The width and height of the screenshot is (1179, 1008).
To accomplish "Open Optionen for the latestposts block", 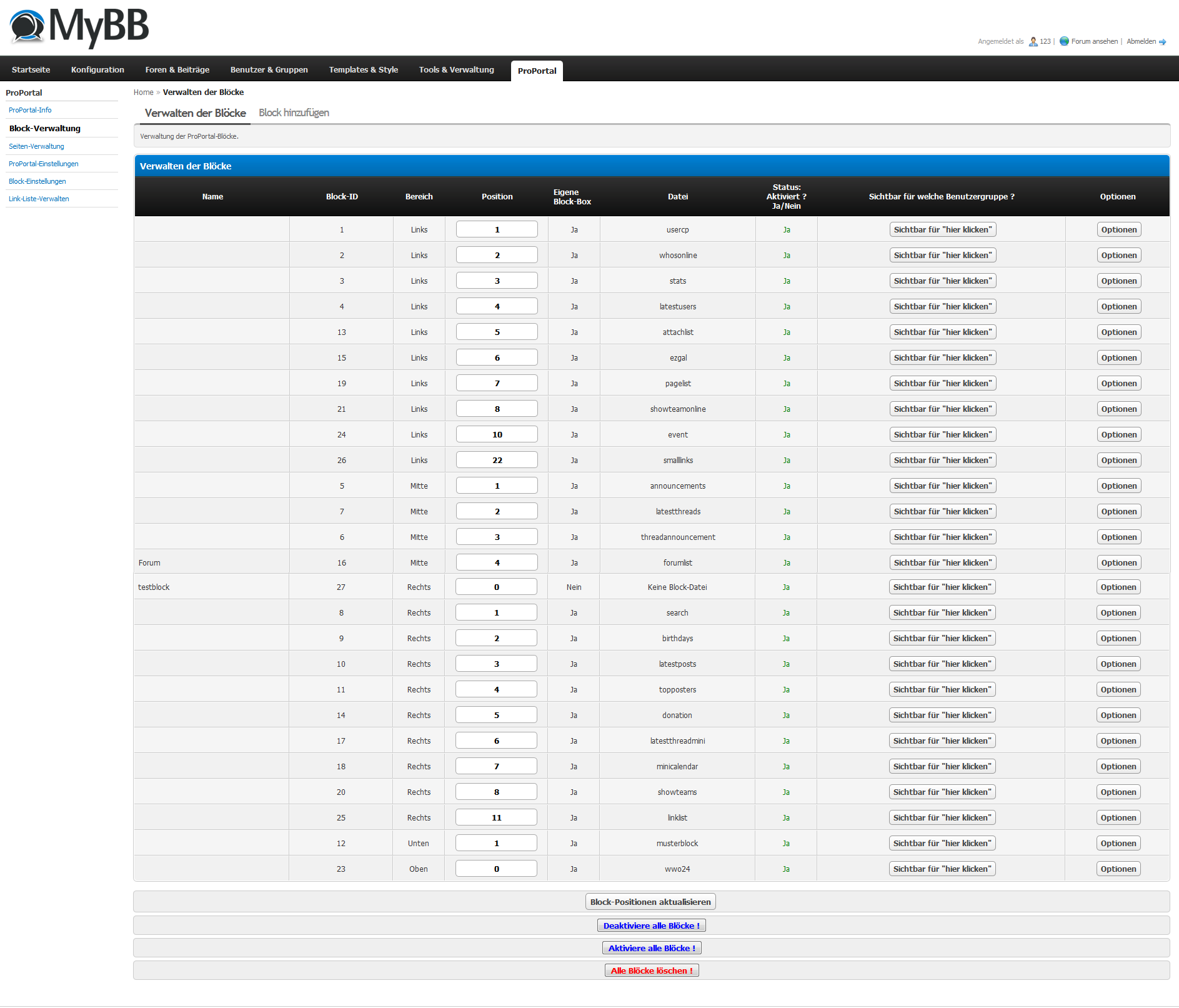I will (1118, 664).
